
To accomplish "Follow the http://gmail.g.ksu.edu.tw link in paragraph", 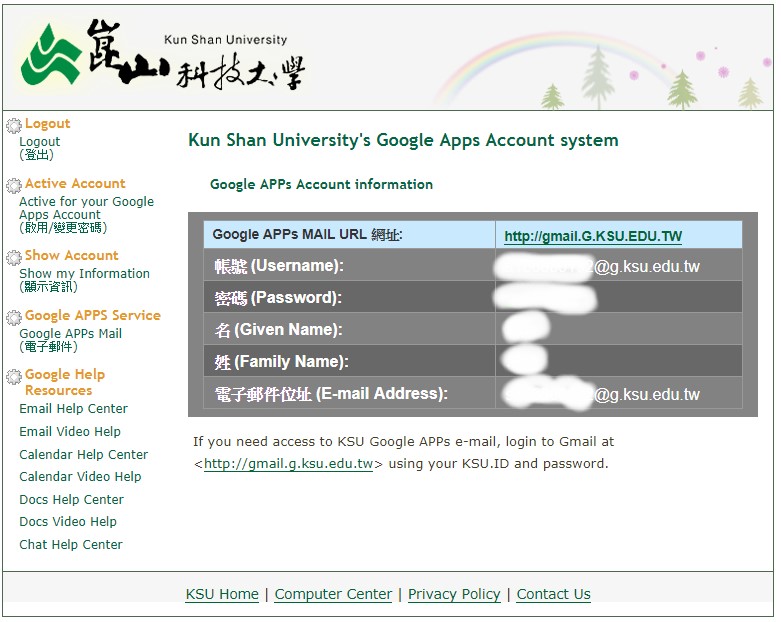I will pos(288,464).
